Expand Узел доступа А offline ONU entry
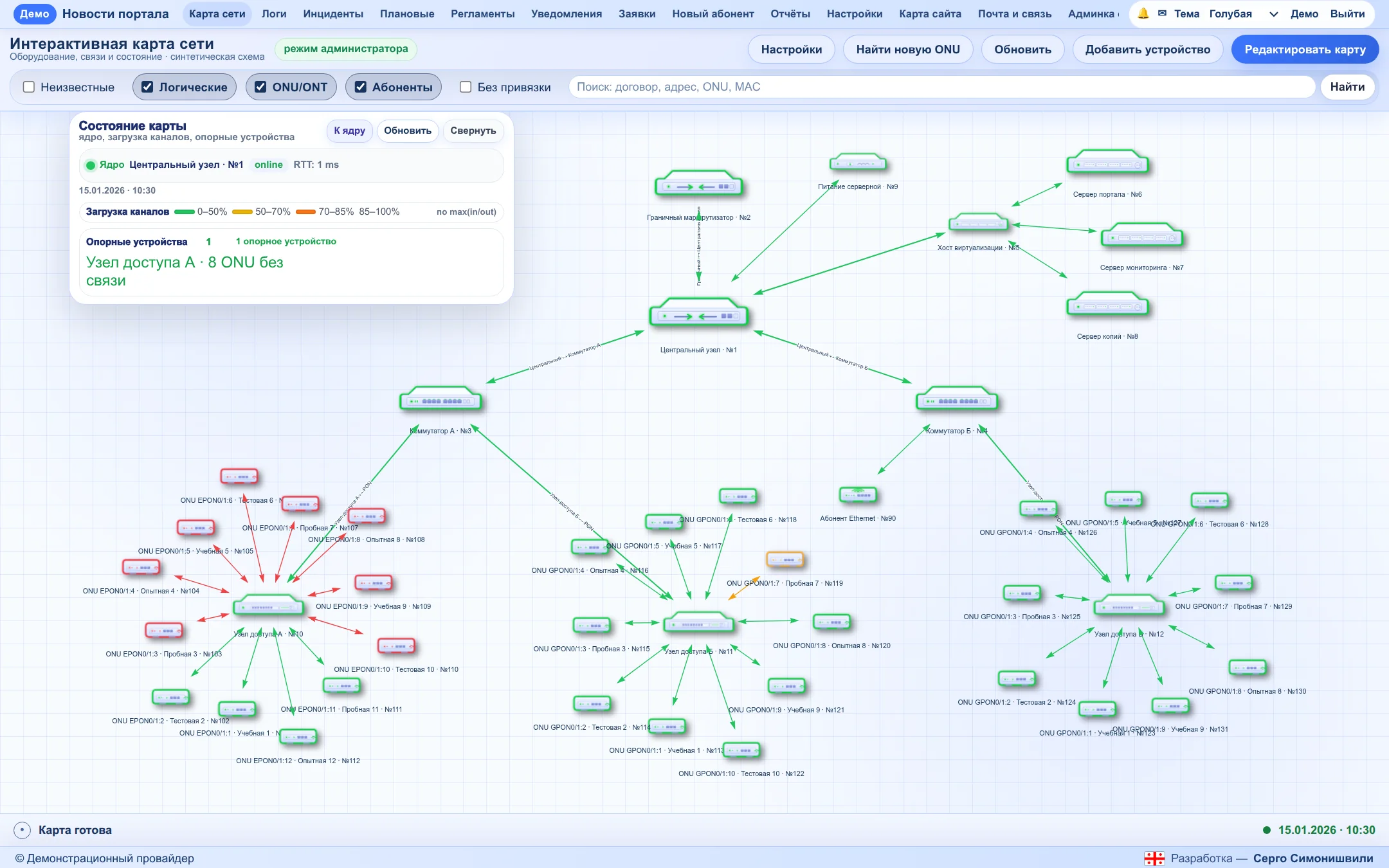 pyautogui.click(x=185, y=271)
